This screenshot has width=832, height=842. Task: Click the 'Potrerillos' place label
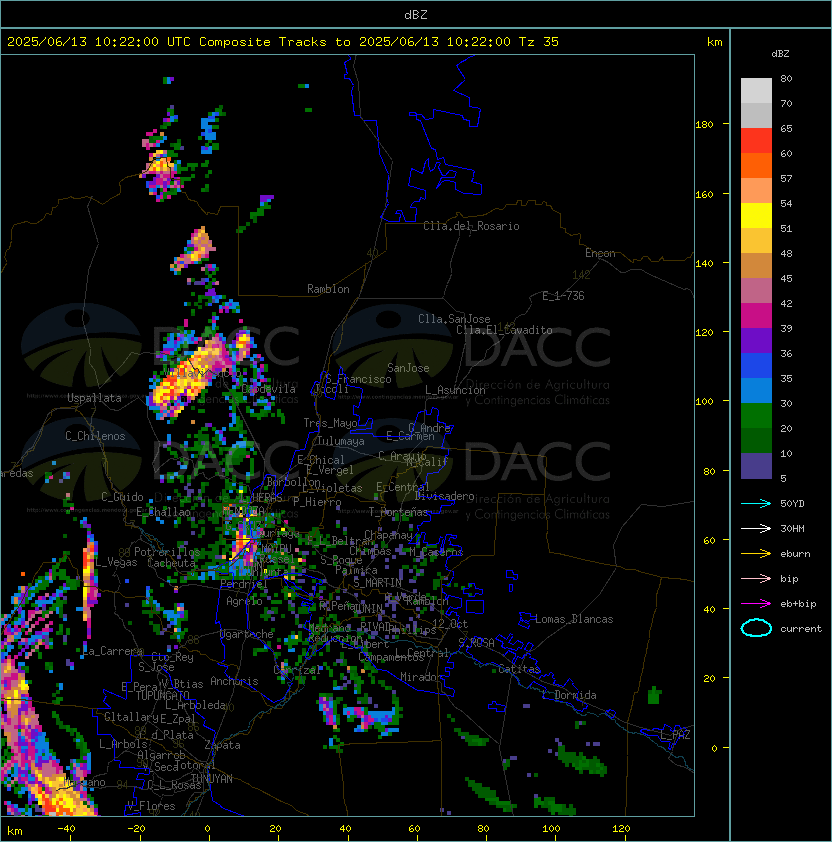167,552
